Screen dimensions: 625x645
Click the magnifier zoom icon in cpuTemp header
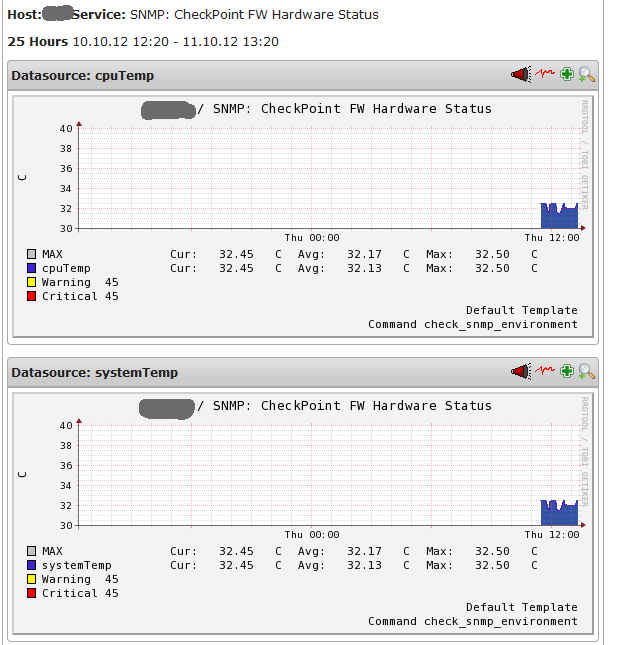(586, 74)
